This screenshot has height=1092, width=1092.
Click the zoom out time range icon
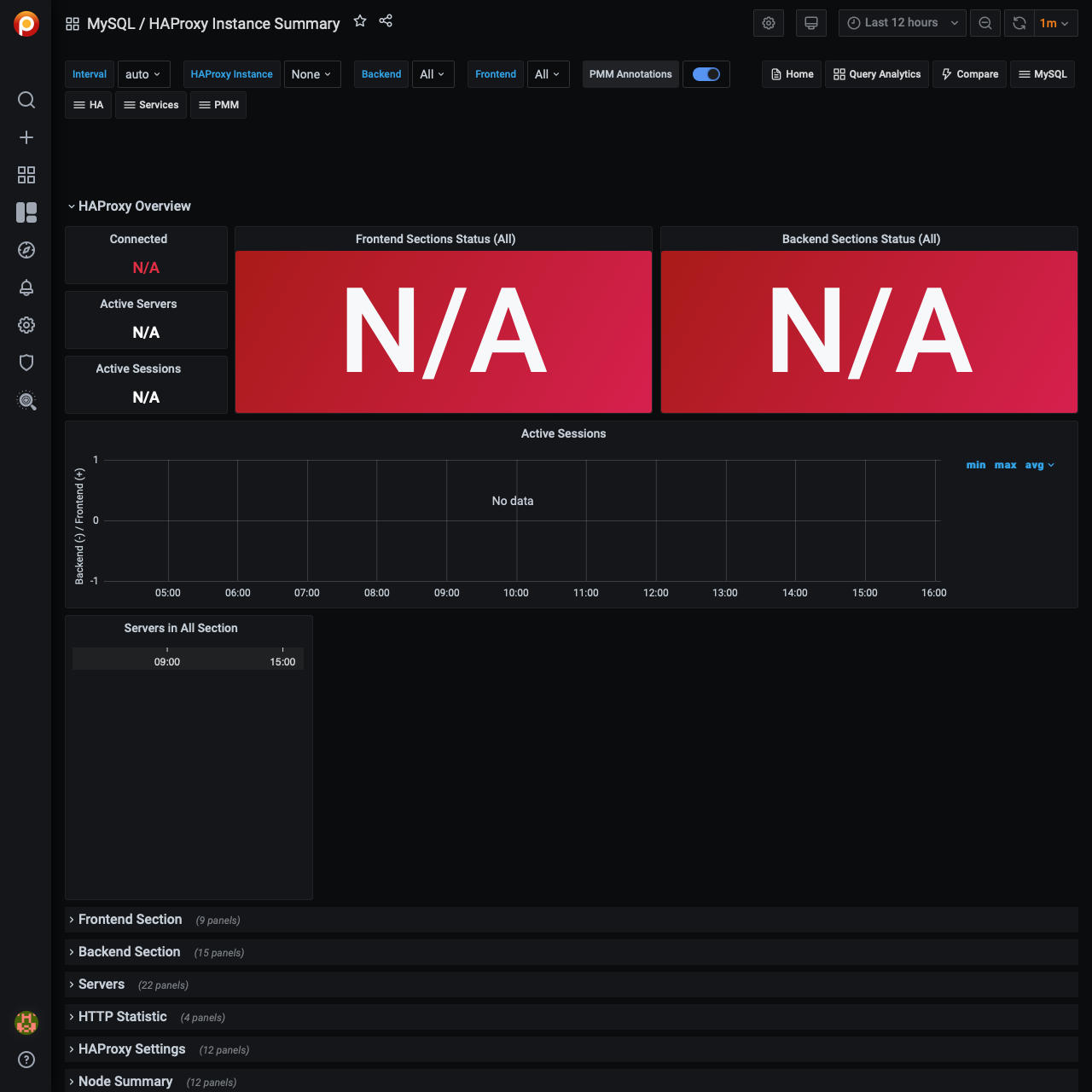click(x=985, y=23)
